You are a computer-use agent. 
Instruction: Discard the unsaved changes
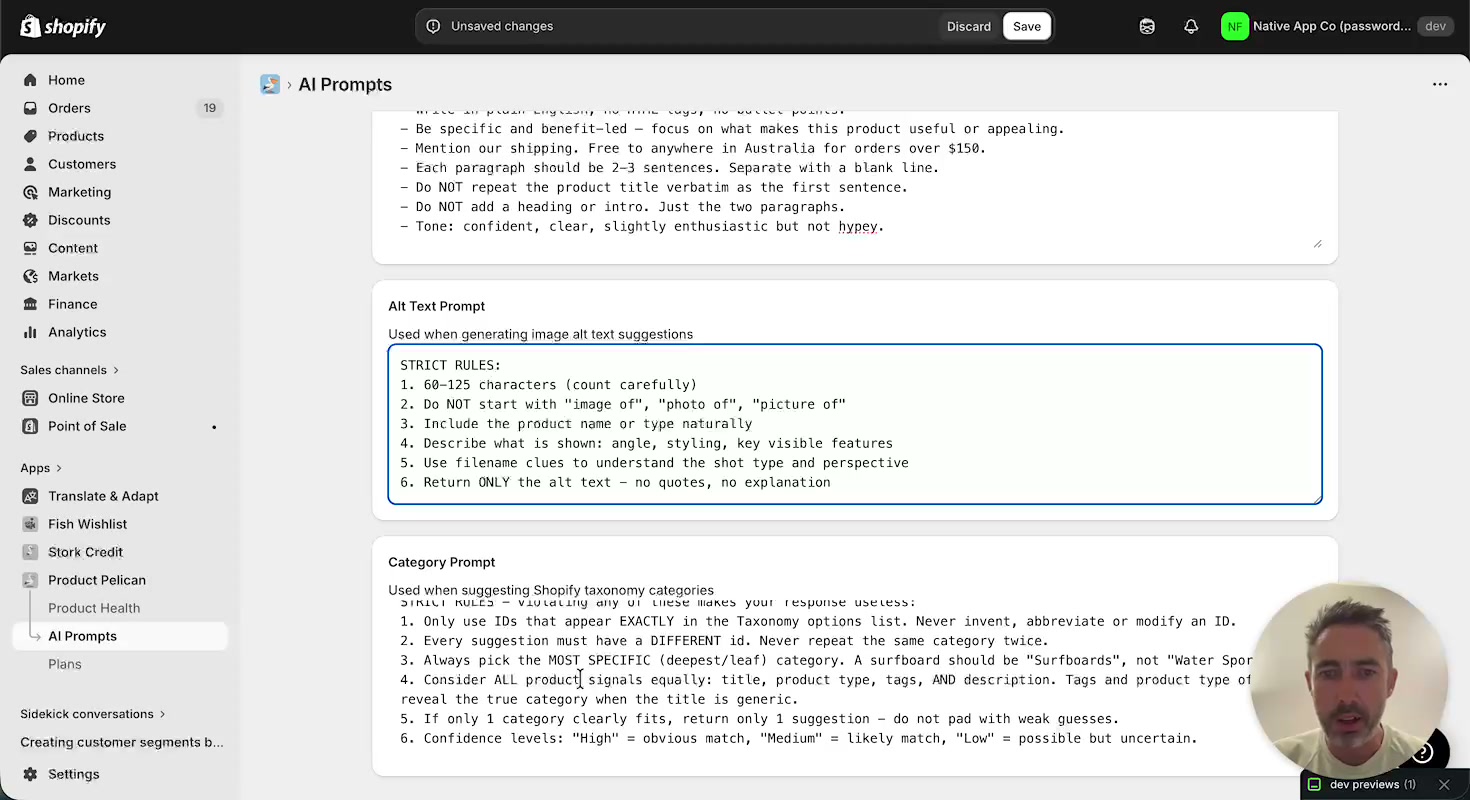click(x=968, y=26)
